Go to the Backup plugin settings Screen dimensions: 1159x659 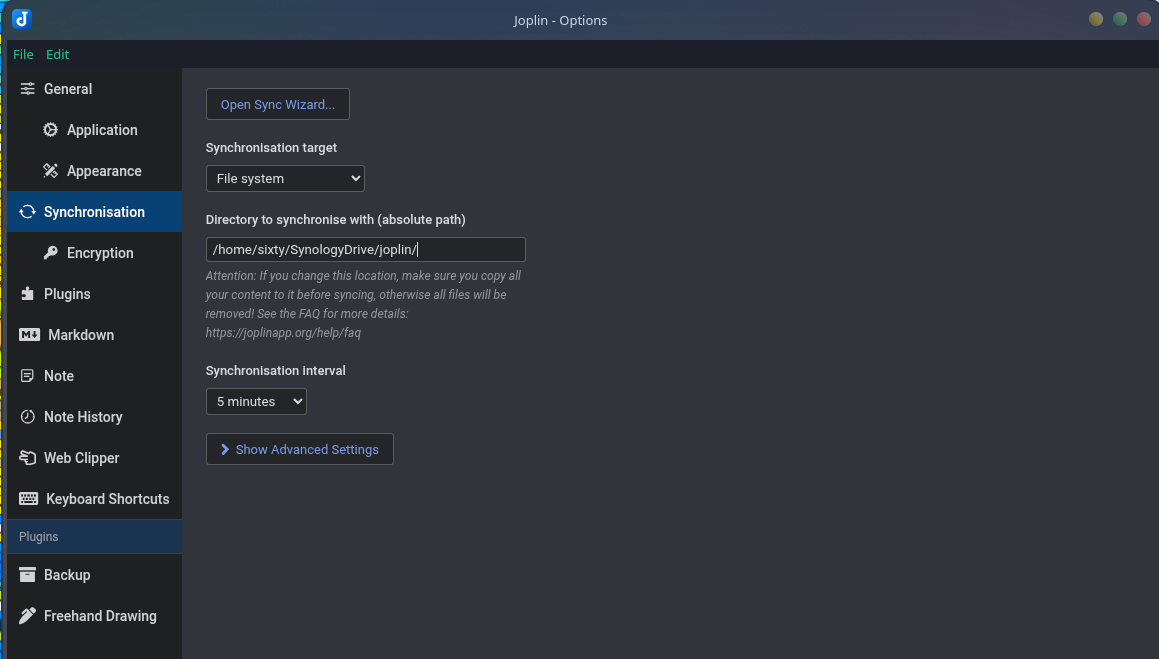[67, 575]
